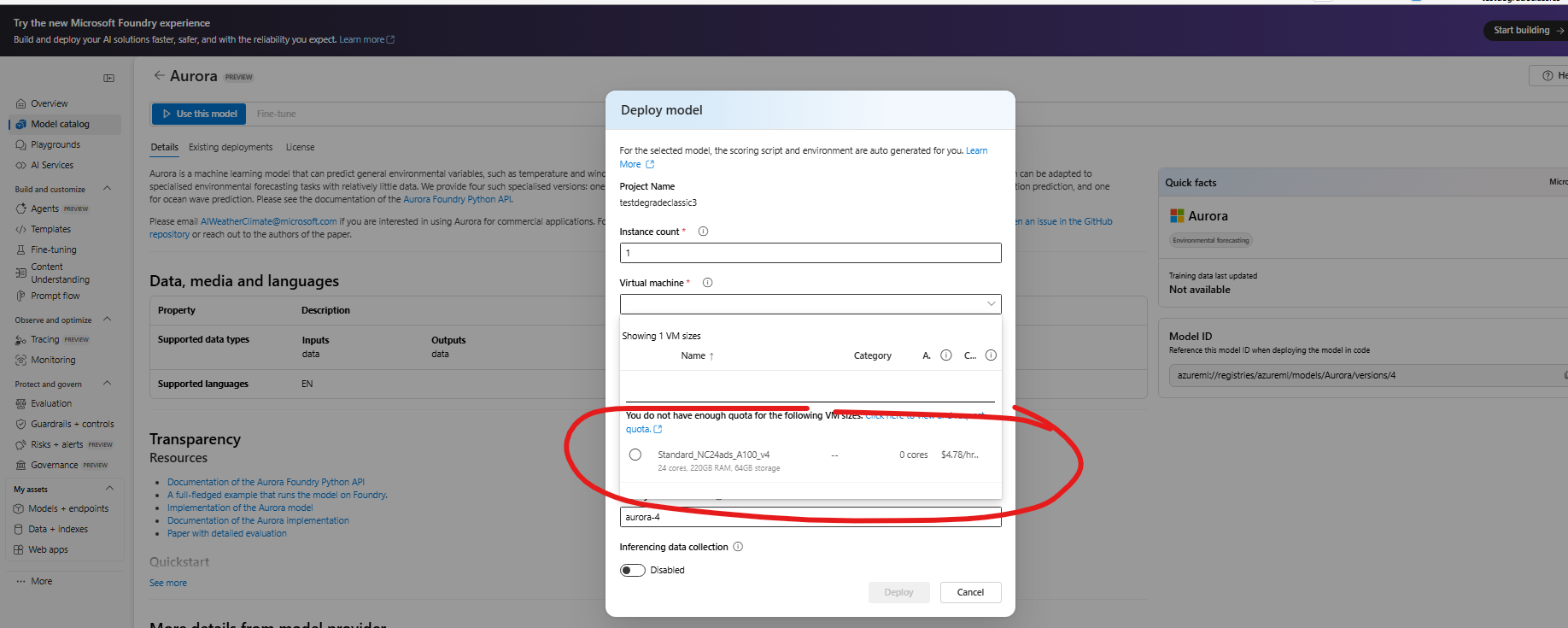
Task: Collapse the My assets section
Action: 109,489
